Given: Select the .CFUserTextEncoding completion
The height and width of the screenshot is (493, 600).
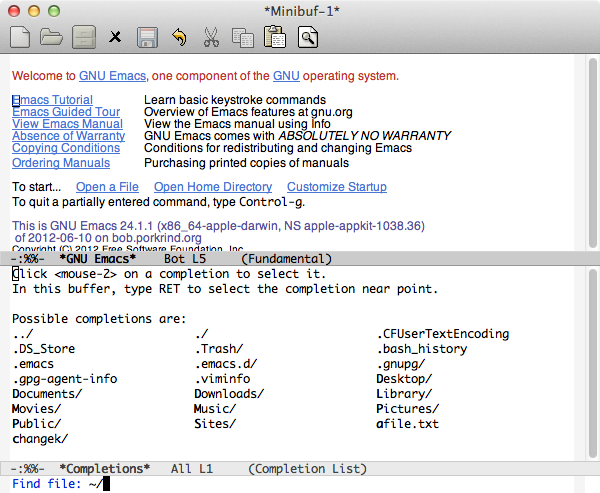Looking at the screenshot, I should coord(443,334).
